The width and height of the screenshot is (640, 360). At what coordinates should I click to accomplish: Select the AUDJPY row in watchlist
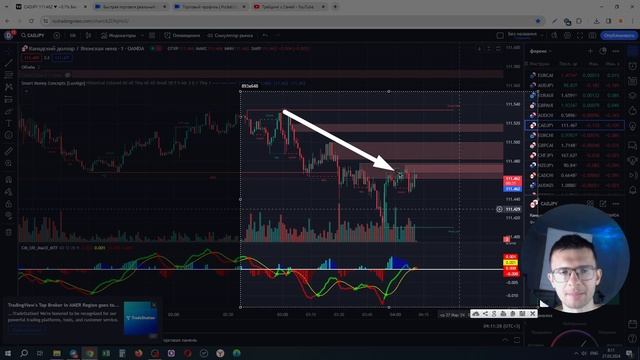tap(574, 85)
